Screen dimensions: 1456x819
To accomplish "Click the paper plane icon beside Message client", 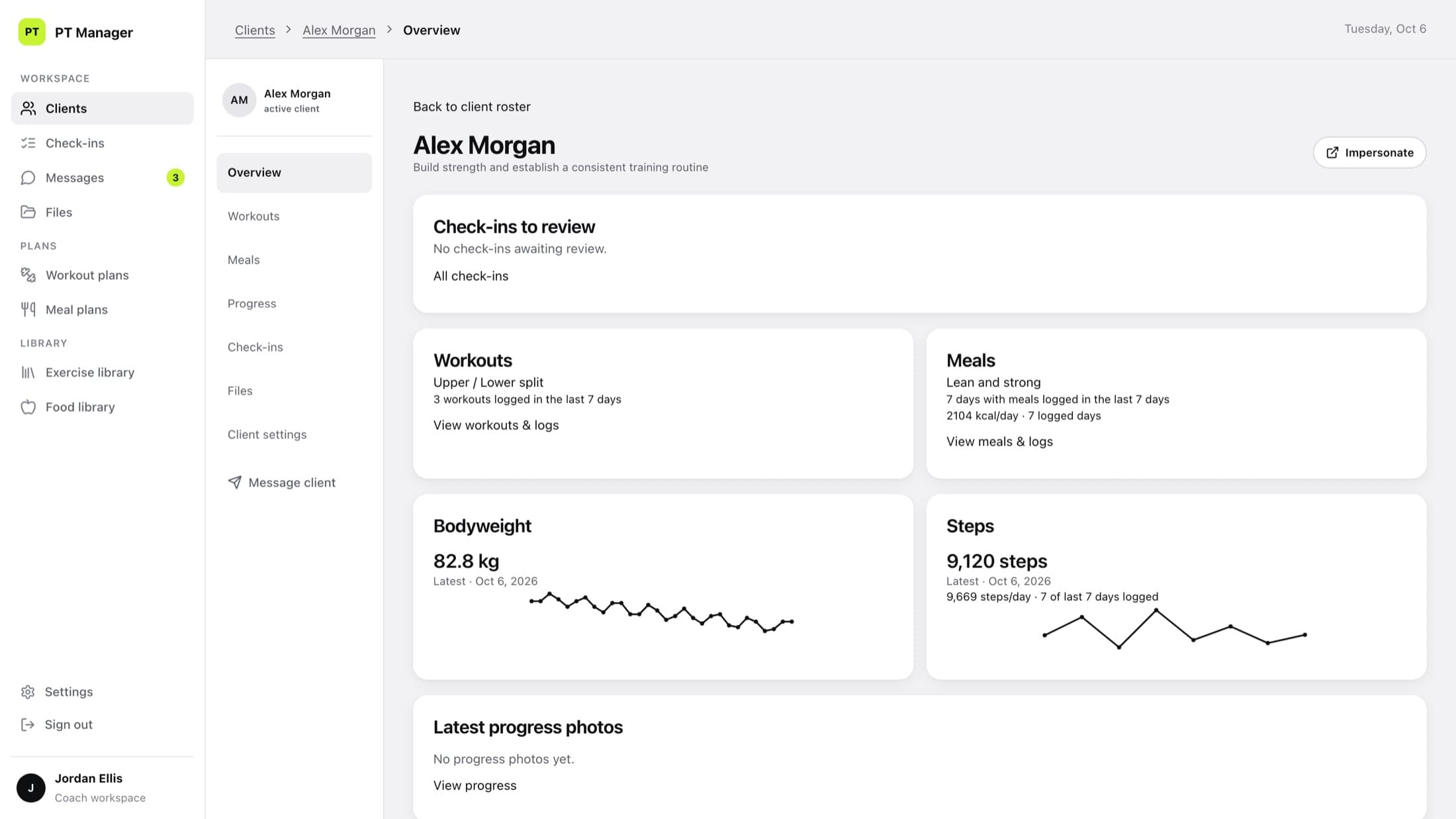I will click(x=235, y=482).
